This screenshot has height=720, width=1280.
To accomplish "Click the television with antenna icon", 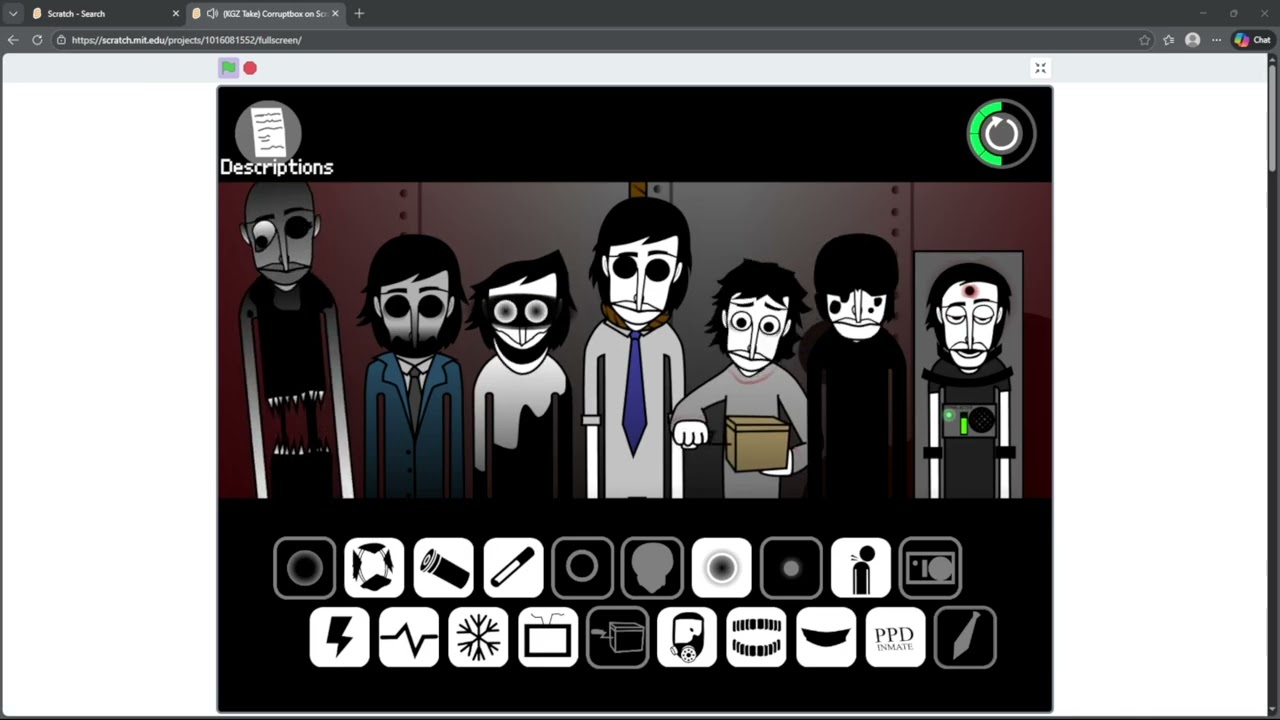I will 548,637.
